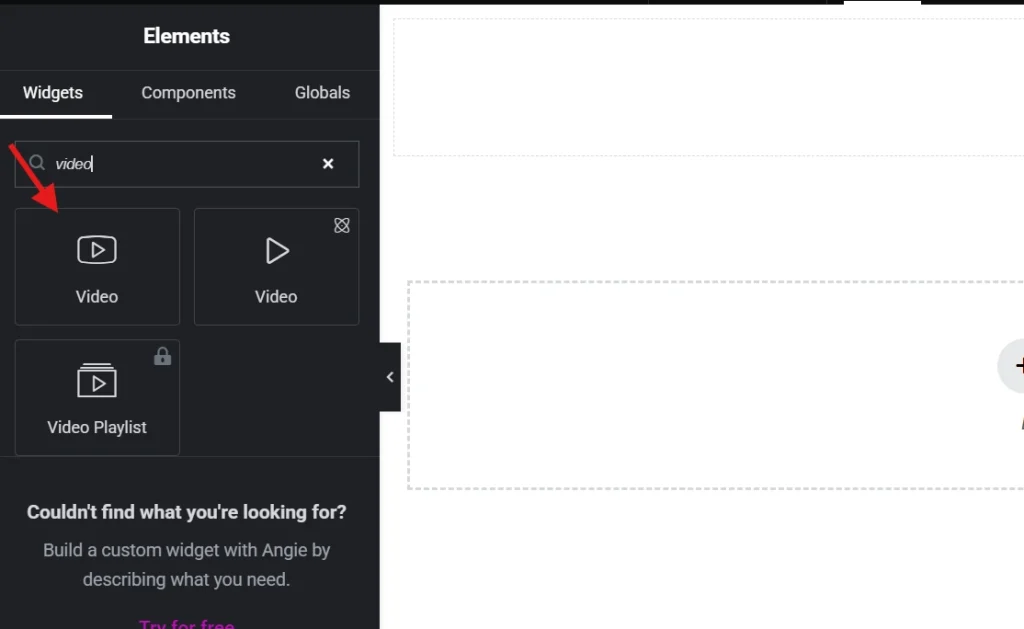
Task: Collapse the Elements panel using the arrow handle
Action: click(390, 377)
